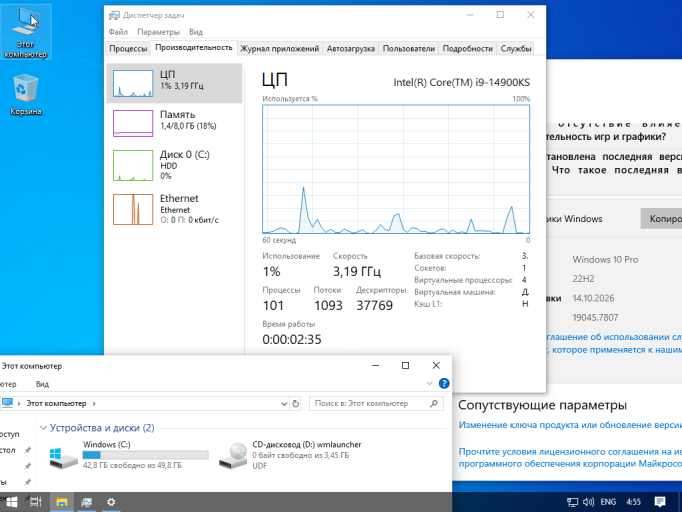This screenshot has height=512, width=682.
Task: Click the Intel(R) Core(TM) i9-14900KS label
Action: tap(461, 82)
